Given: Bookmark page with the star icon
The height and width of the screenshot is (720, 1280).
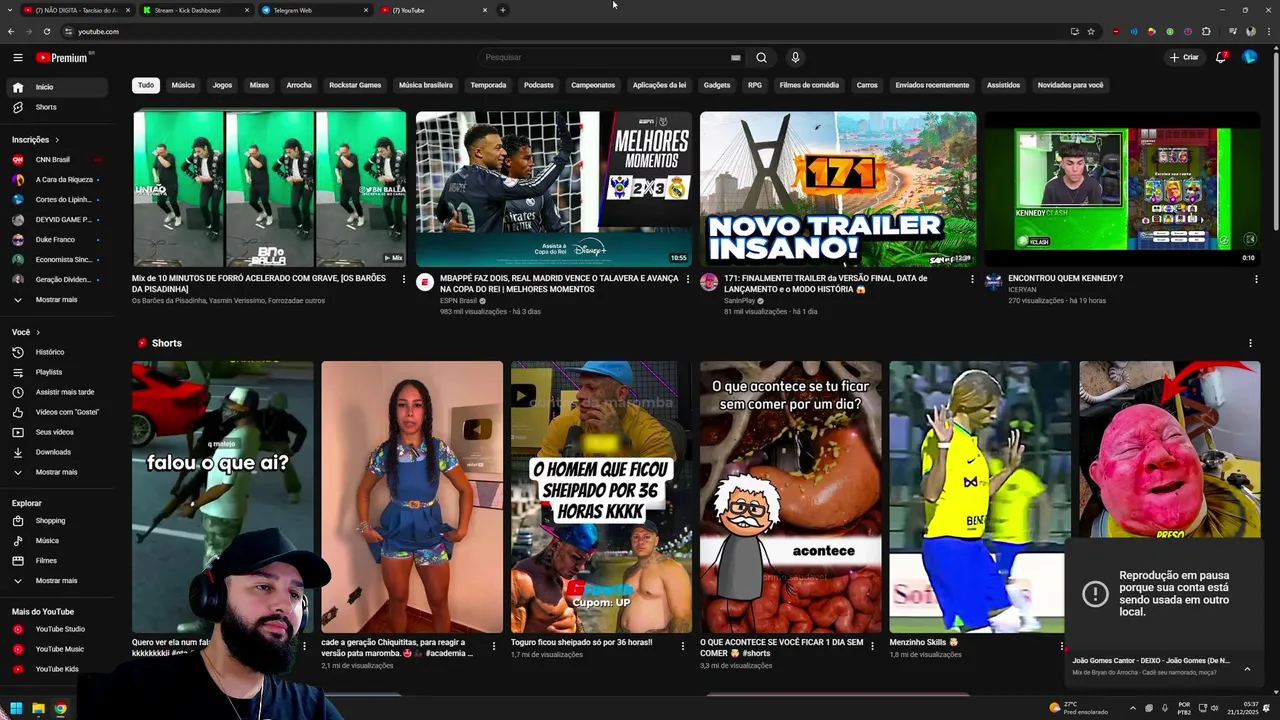Looking at the screenshot, I should coord(1091,31).
